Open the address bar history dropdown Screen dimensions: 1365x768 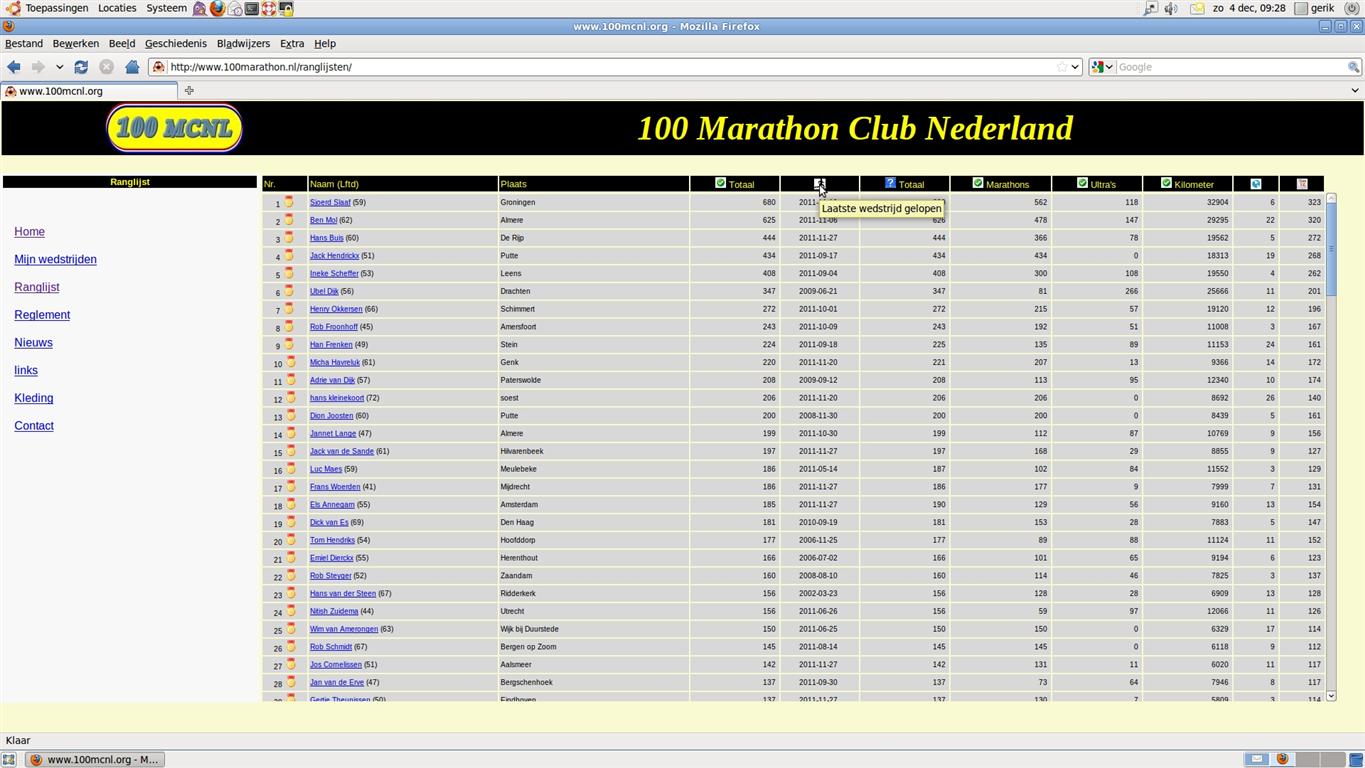[x=1075, y=67]
